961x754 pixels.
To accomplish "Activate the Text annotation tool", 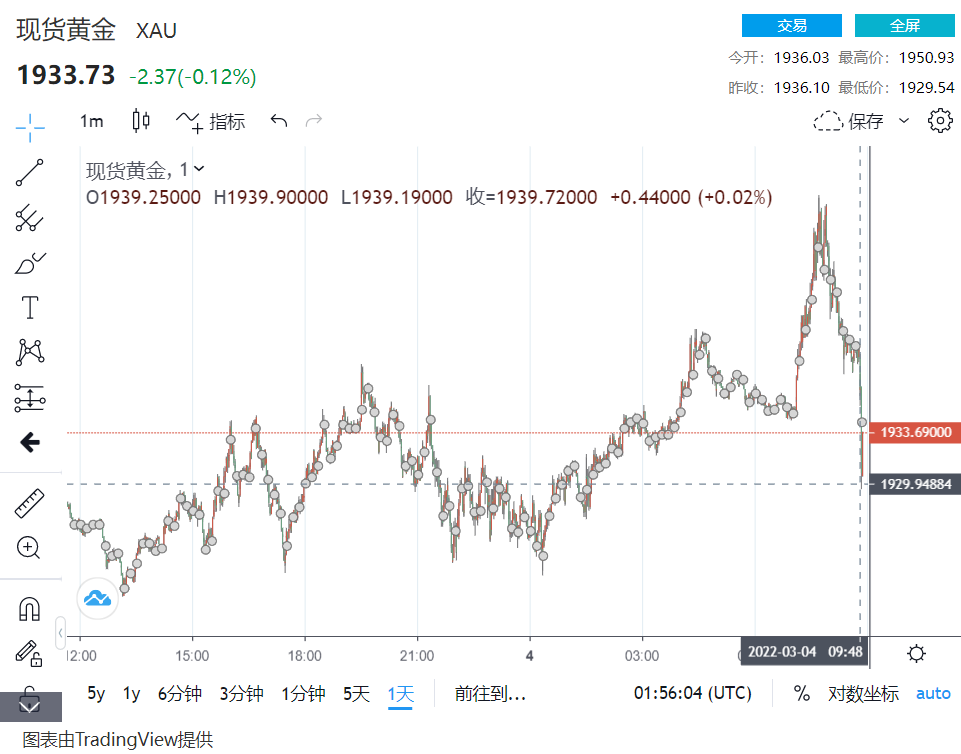I will [x=30, y=307].
